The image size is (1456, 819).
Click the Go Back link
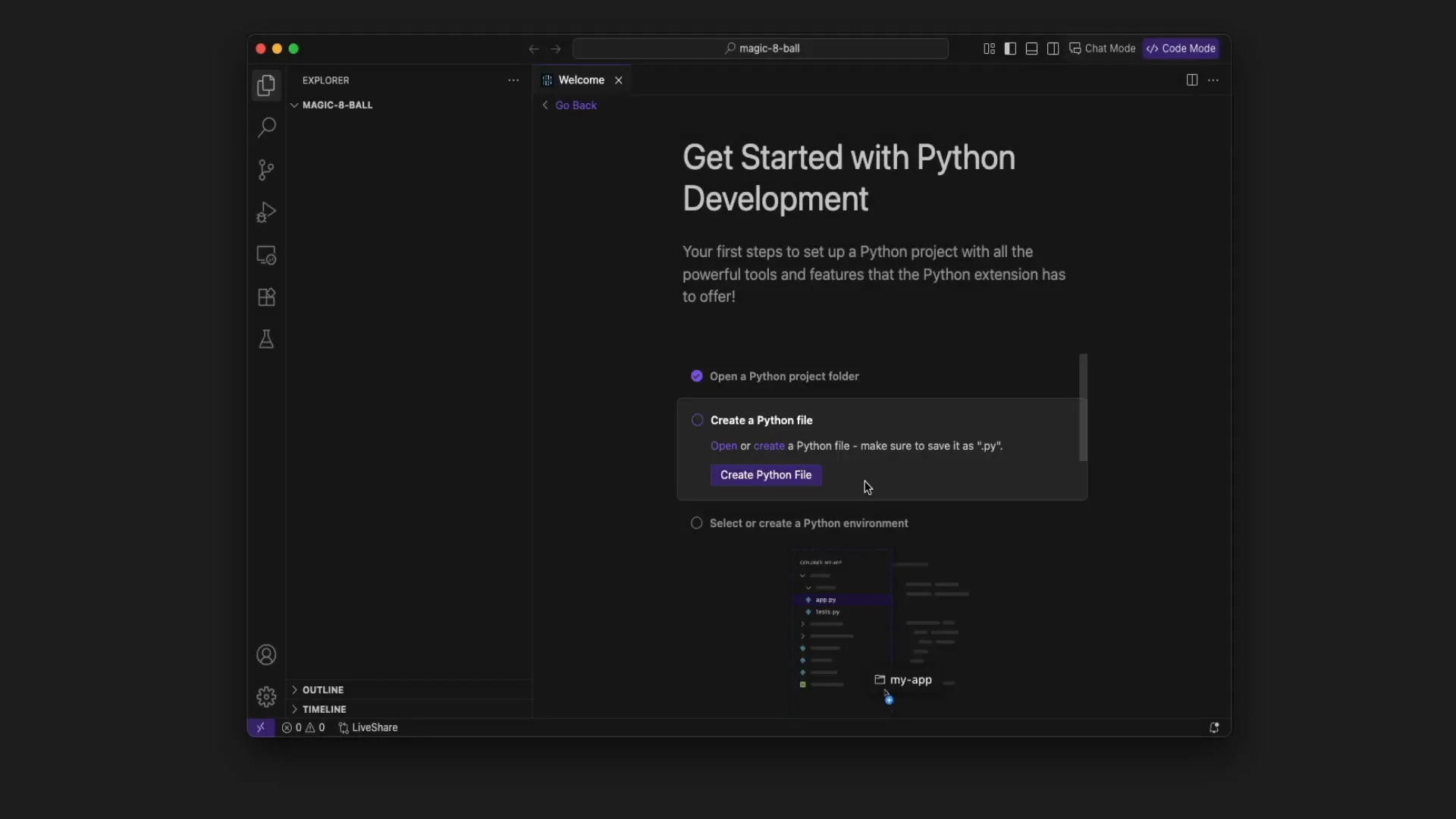pyautogui.click(x=576, y=105)
